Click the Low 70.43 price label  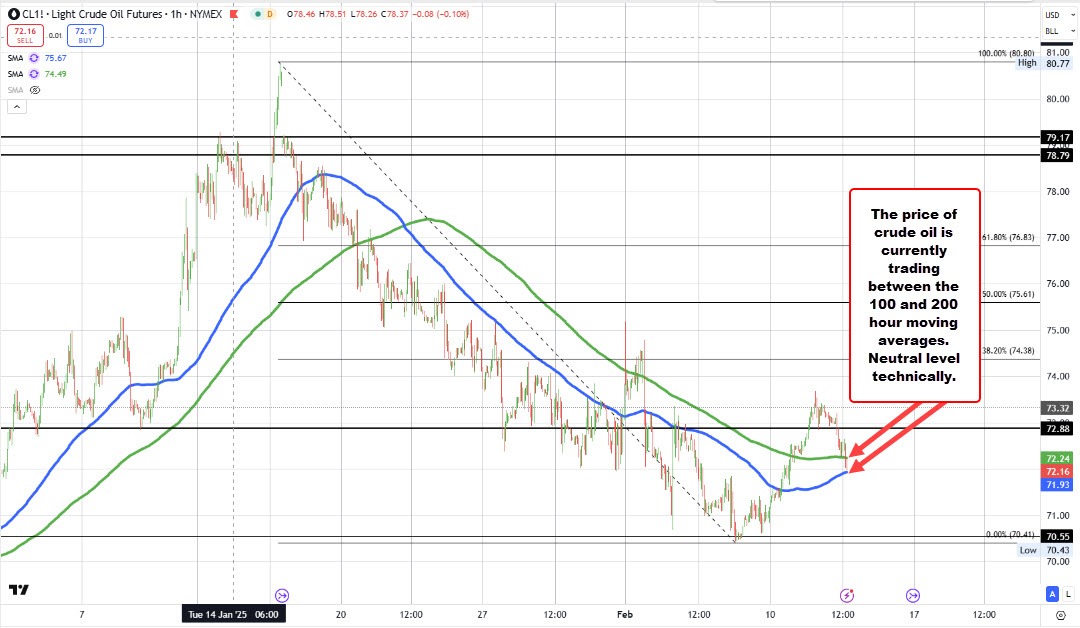1044,550
